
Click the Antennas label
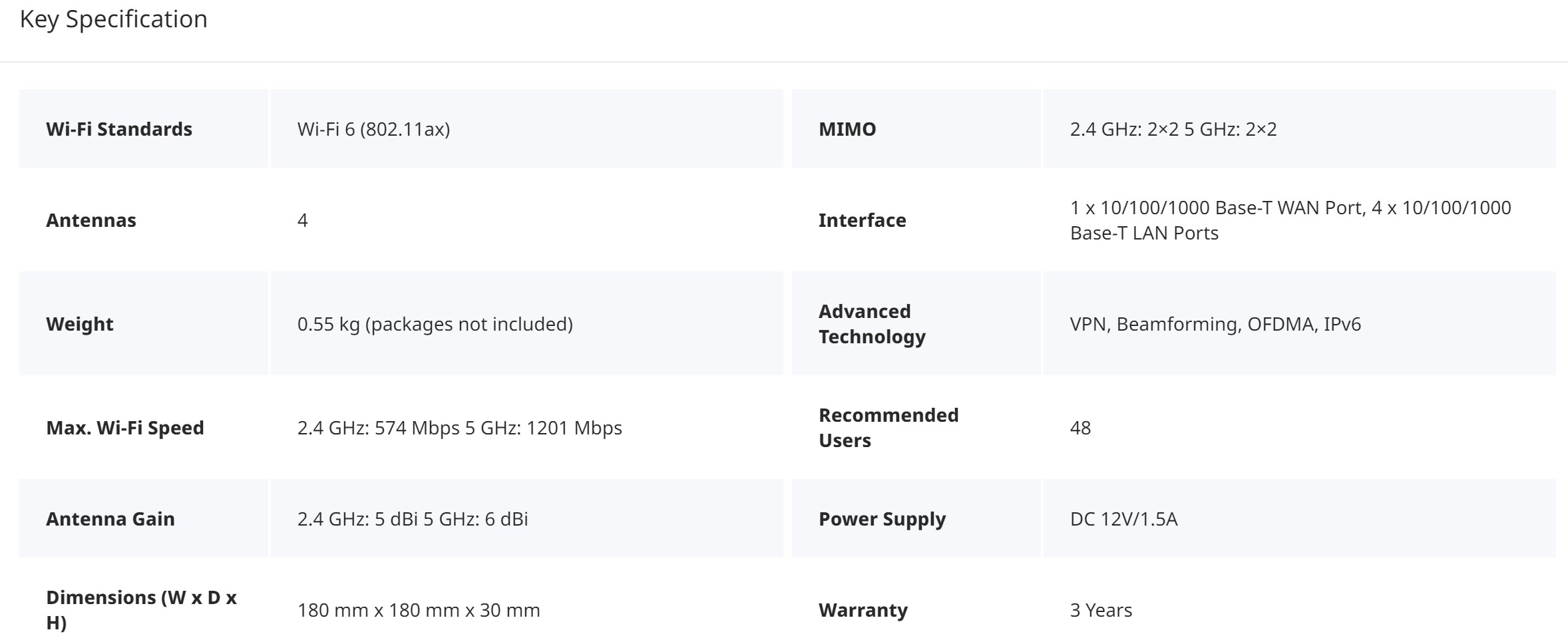point(91,220)
